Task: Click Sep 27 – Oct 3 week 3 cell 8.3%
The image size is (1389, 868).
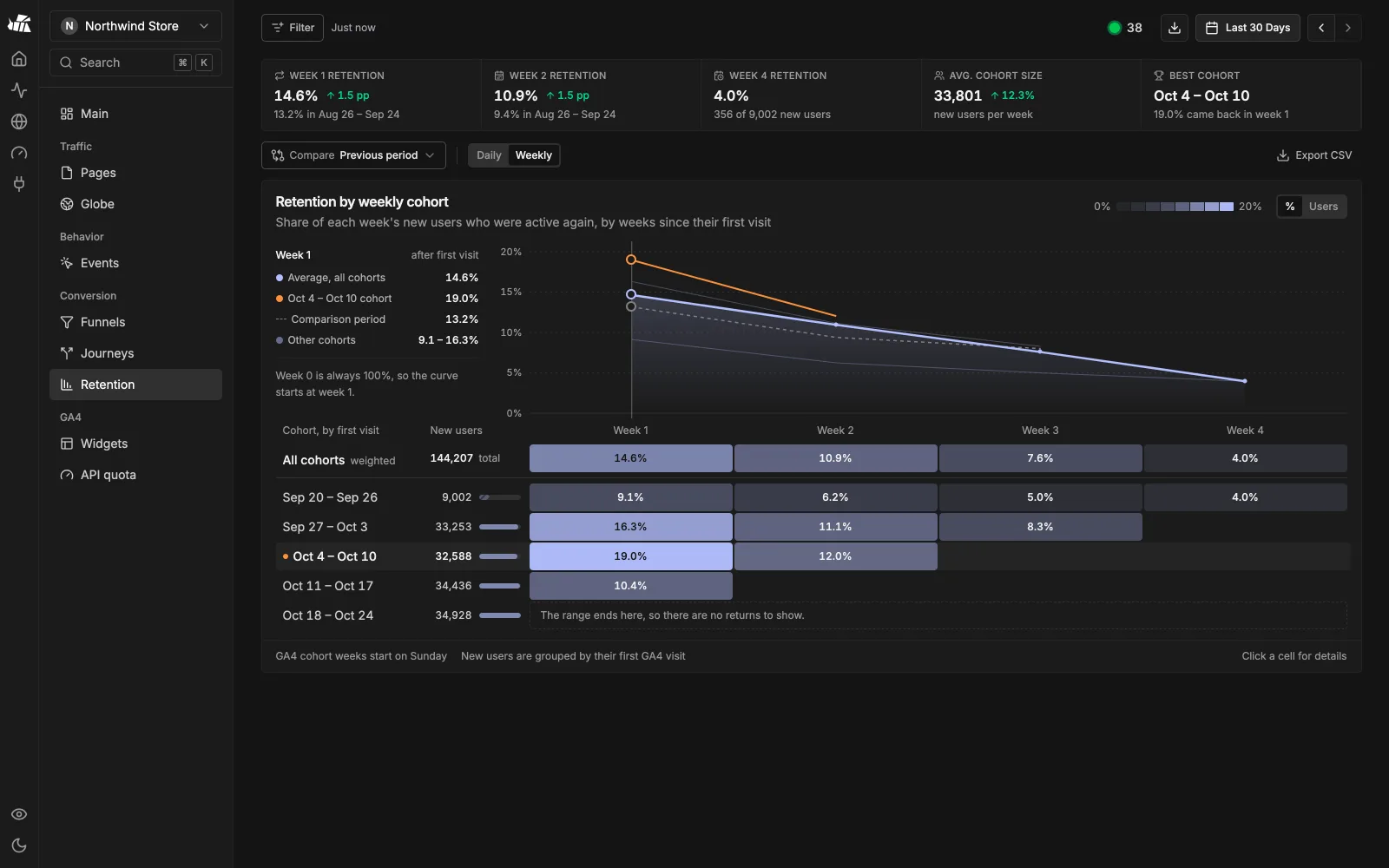Action: 1040,527
